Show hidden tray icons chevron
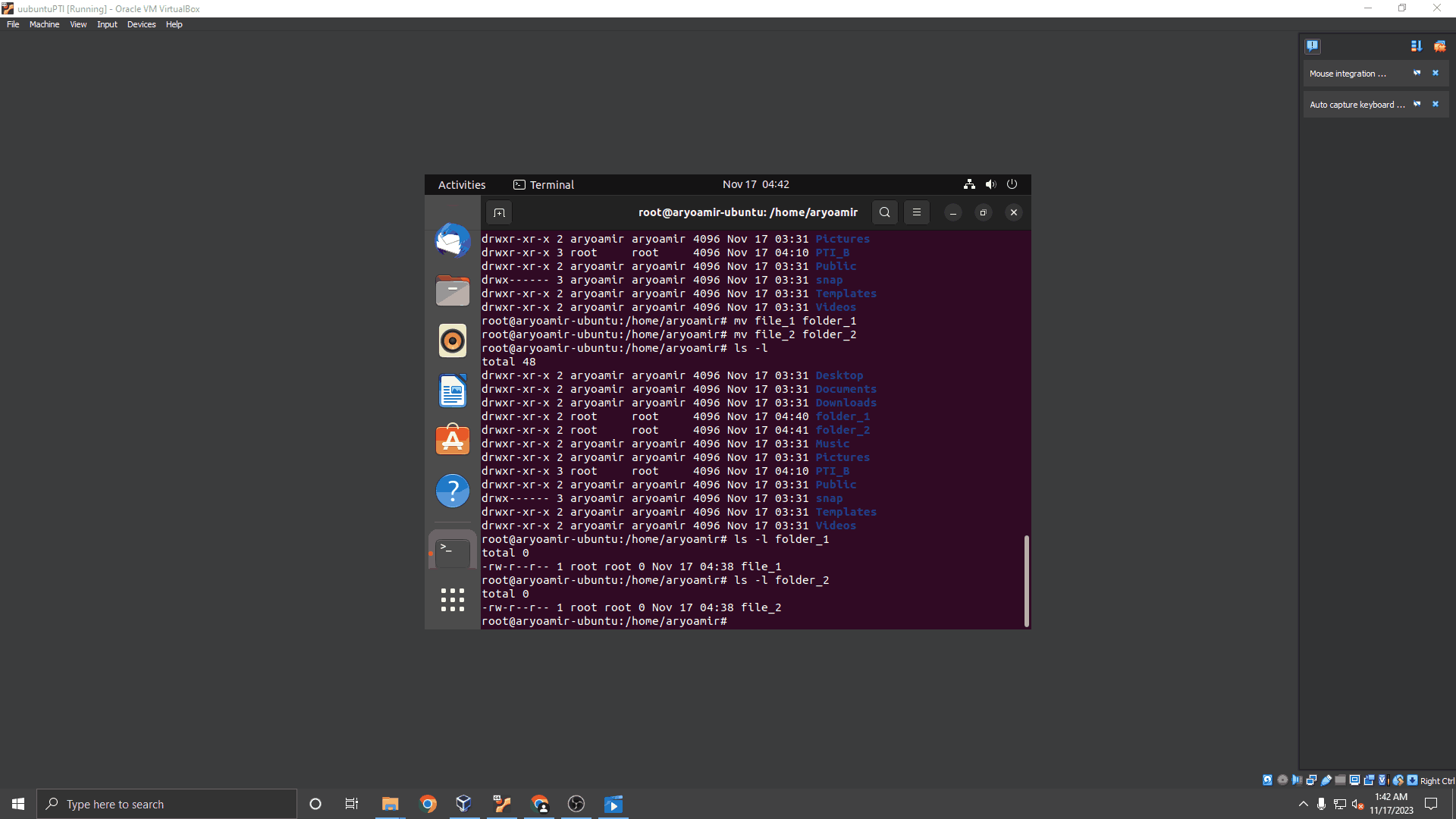1456x819 pixels. [1303, 804]
